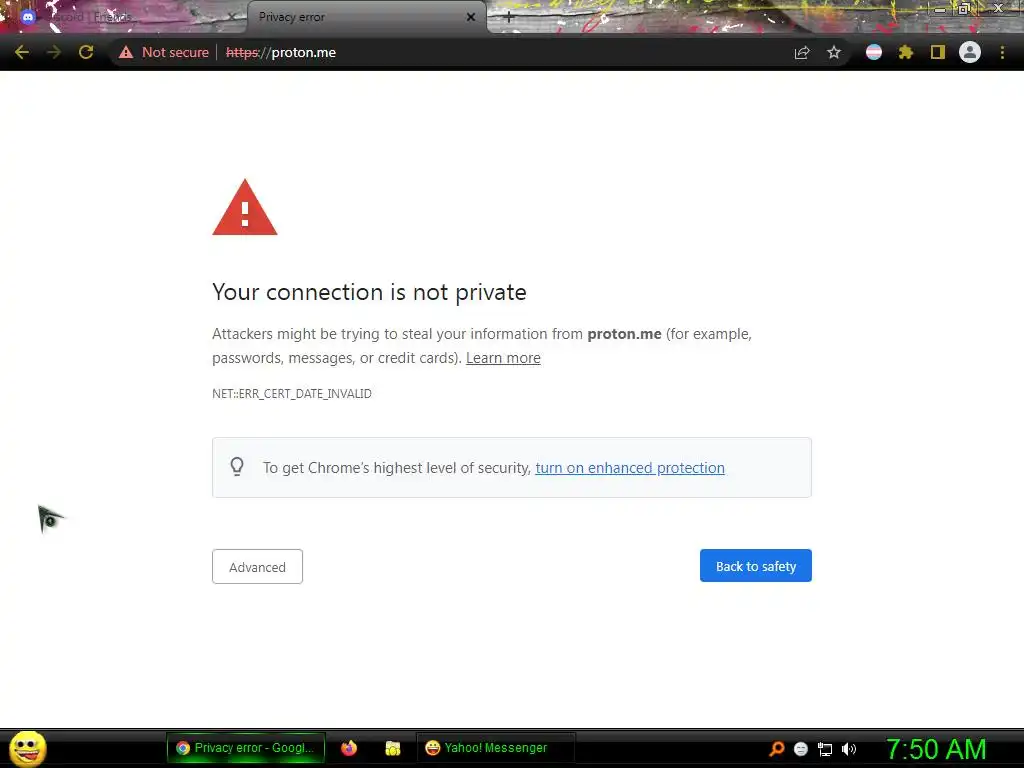Close the Privacy error tab
The width and height of the screenshot is (1024, 768).
[471, 17]
